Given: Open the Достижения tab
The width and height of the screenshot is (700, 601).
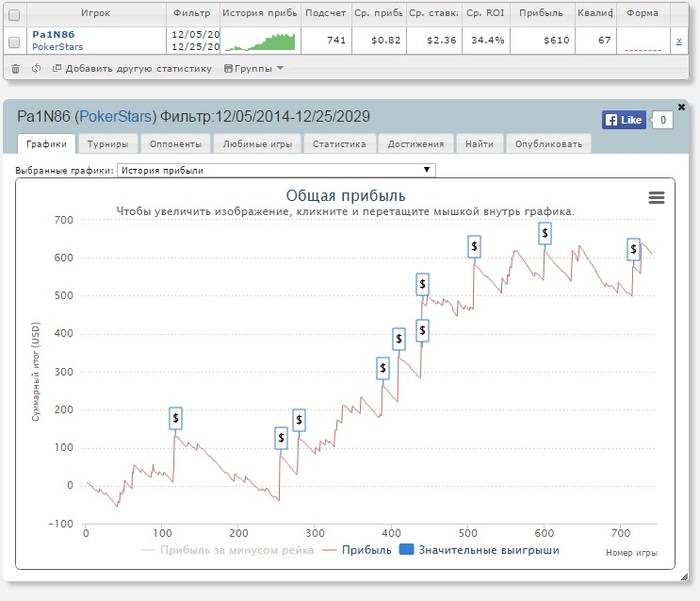Looking at the screenshot, I should pyautogui.click(x=416, y=144).
